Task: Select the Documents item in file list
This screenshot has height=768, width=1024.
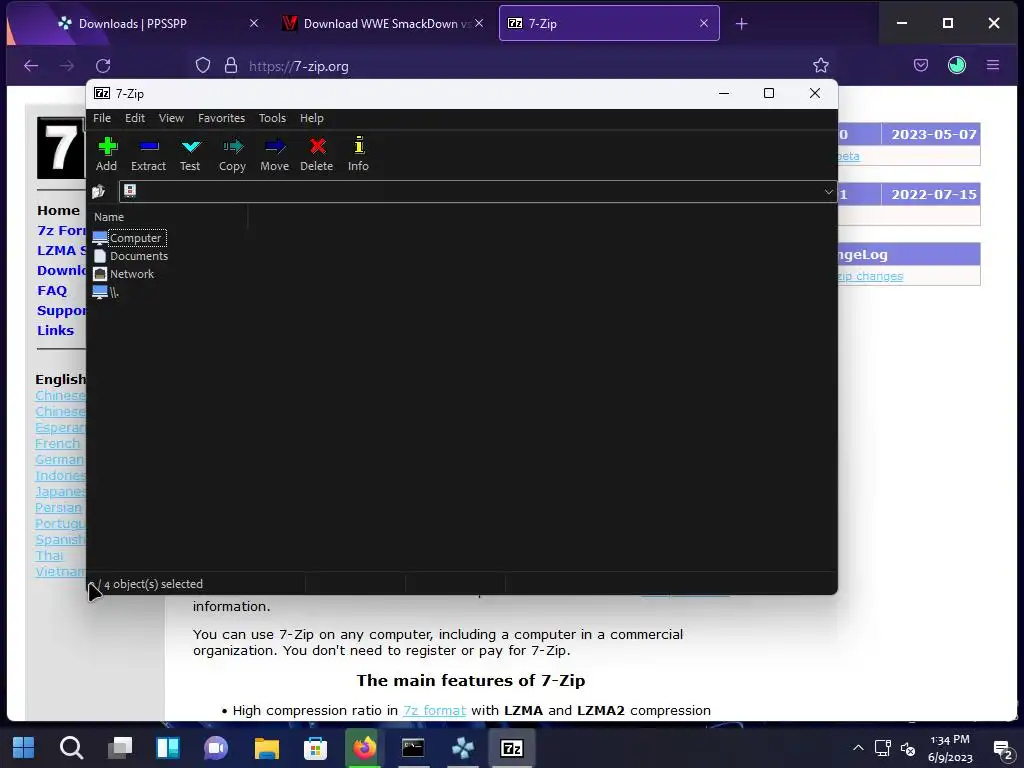Action: 131,256
